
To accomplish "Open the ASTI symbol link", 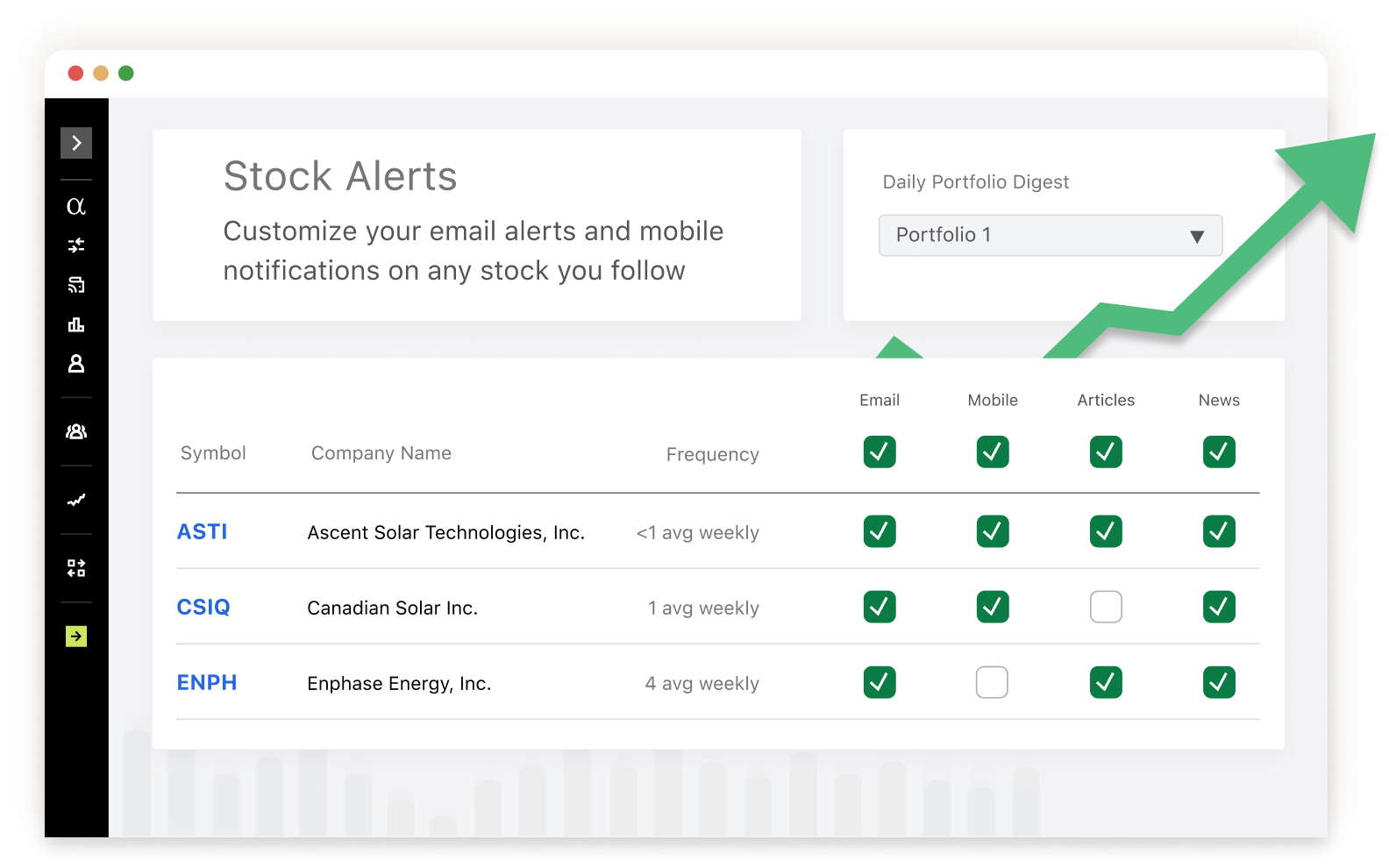I will 203,532.
